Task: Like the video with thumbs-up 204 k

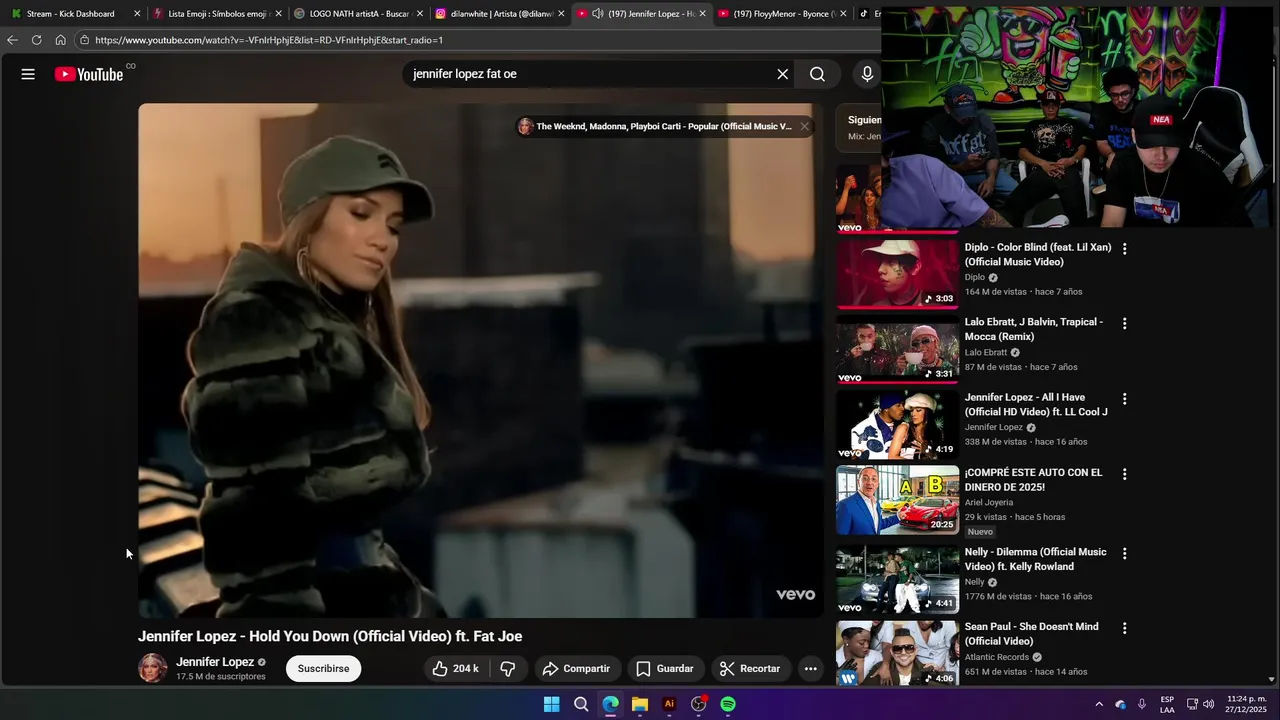Action: 454,668
